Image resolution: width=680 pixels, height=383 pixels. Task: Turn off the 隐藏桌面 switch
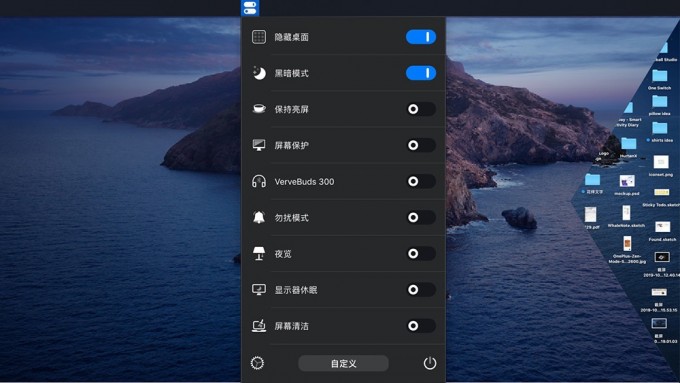point(421,37)
